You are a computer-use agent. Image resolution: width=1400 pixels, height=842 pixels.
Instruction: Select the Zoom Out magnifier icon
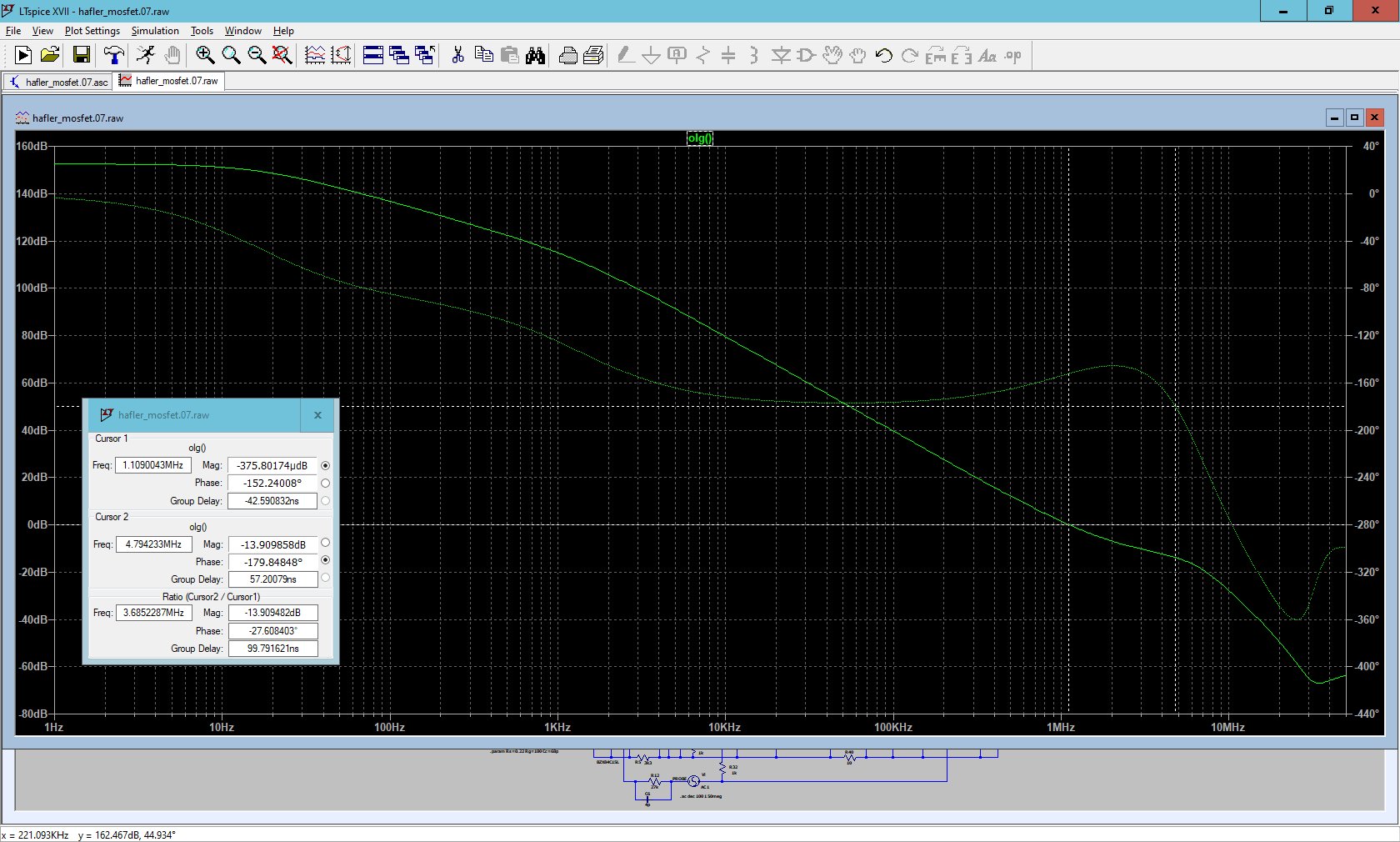tap(257, 55)
